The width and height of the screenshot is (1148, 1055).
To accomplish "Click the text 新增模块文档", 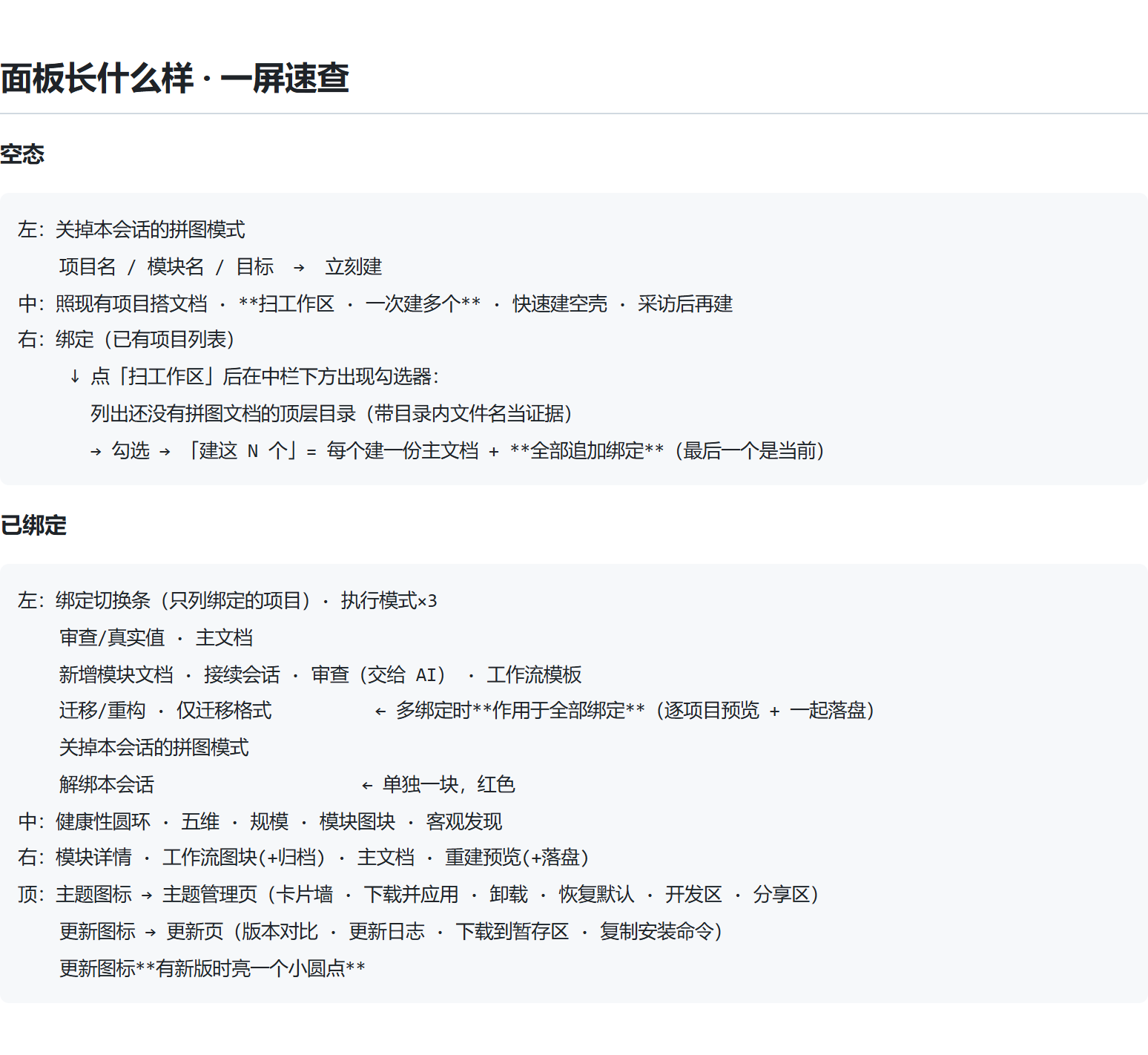I will (116, 674).
